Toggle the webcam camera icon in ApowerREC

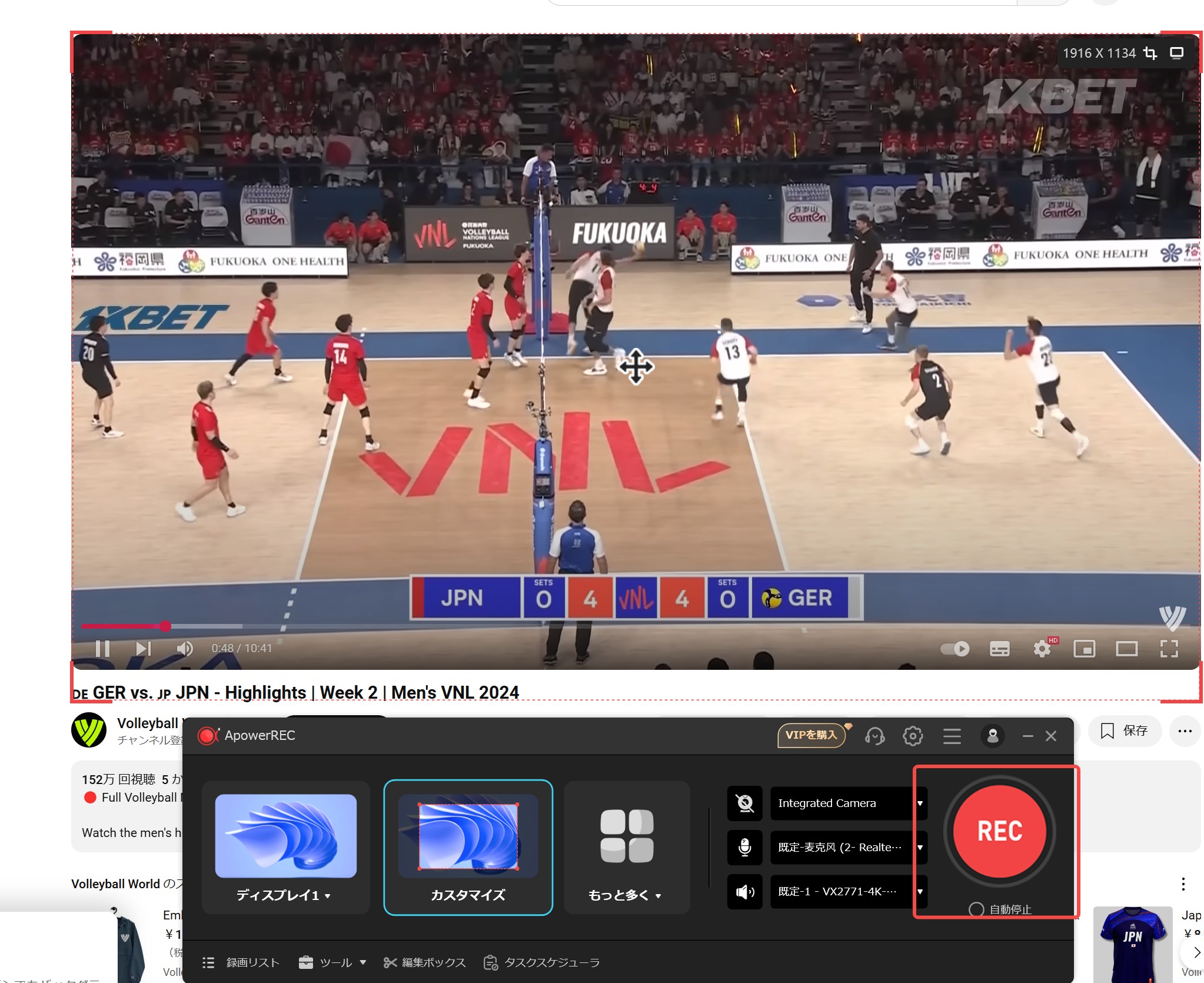(x=745, y=803)
